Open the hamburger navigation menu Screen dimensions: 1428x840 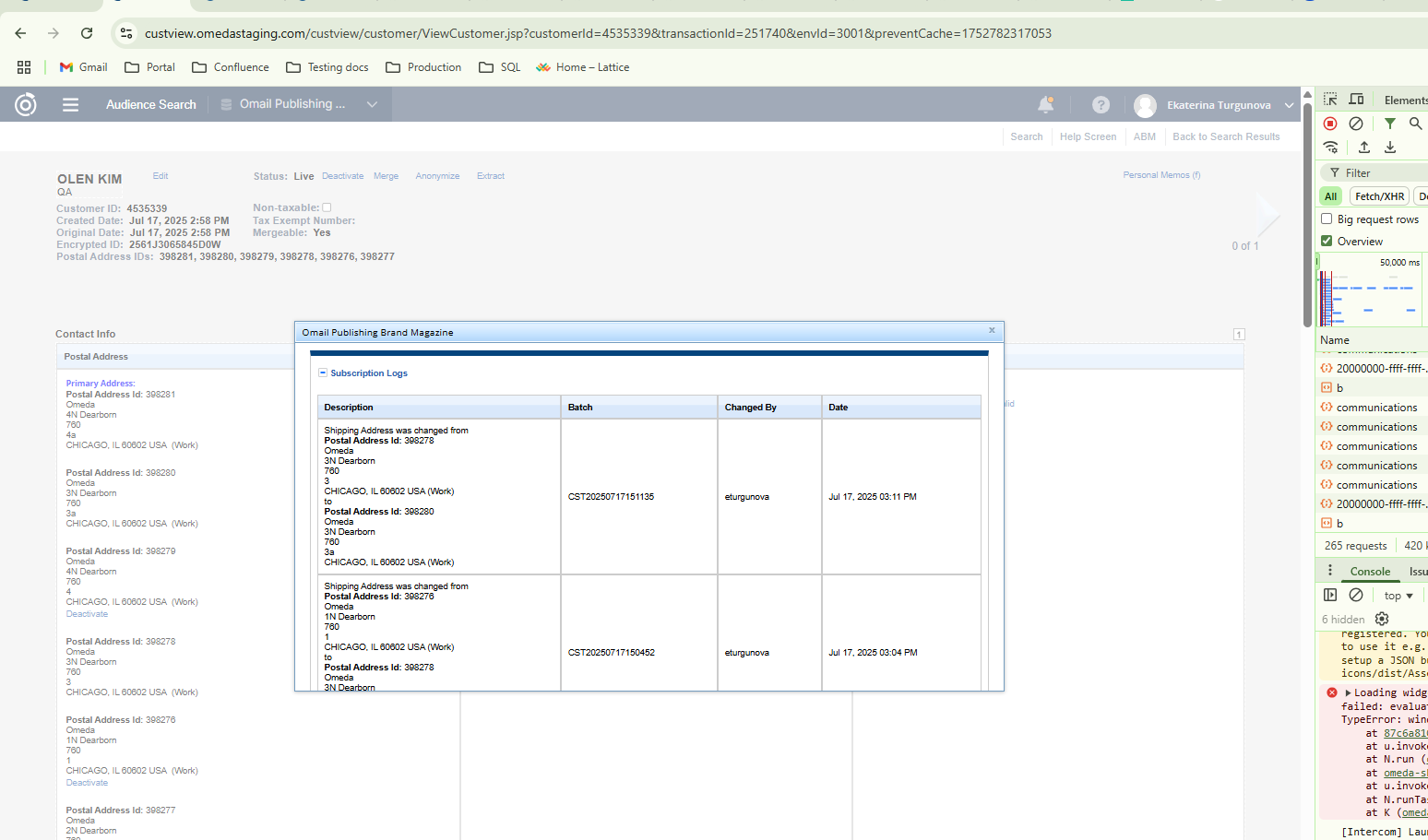[70, 105]
